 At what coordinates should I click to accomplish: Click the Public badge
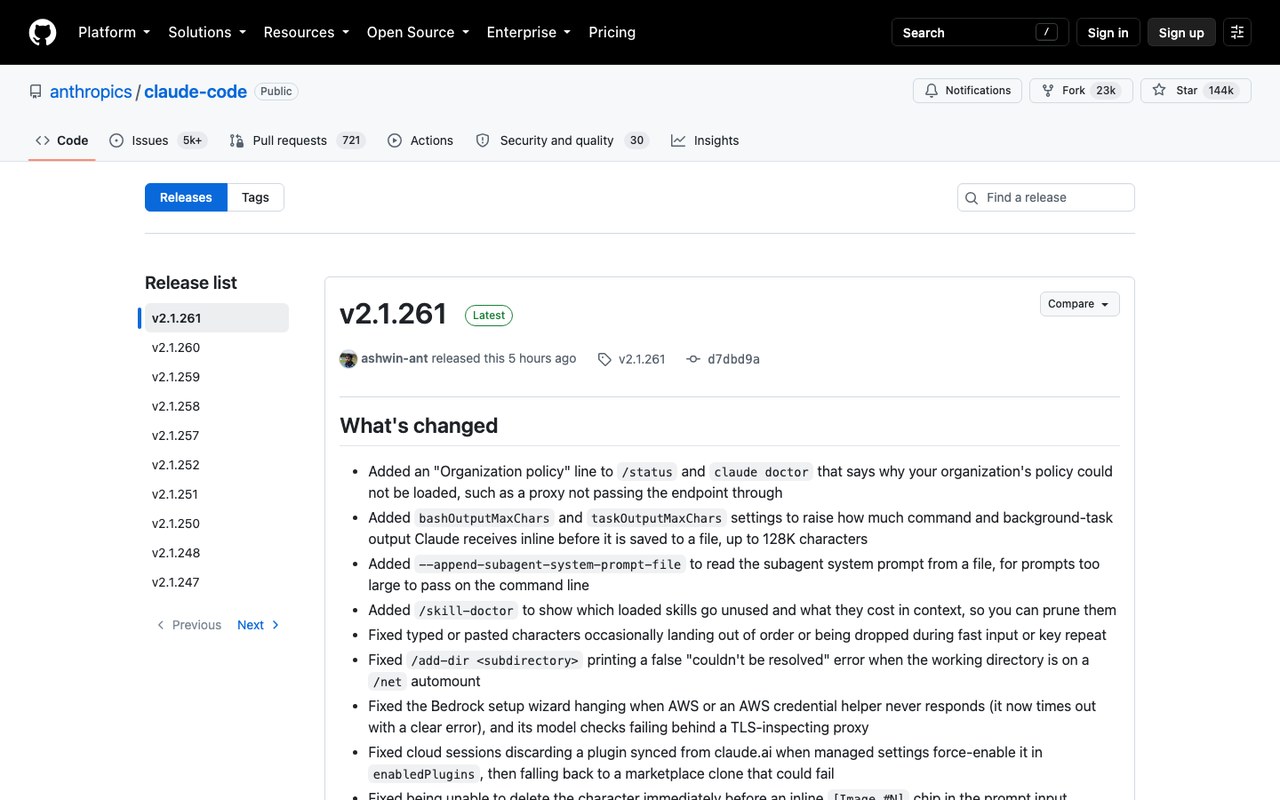click(x=276, y=91)
